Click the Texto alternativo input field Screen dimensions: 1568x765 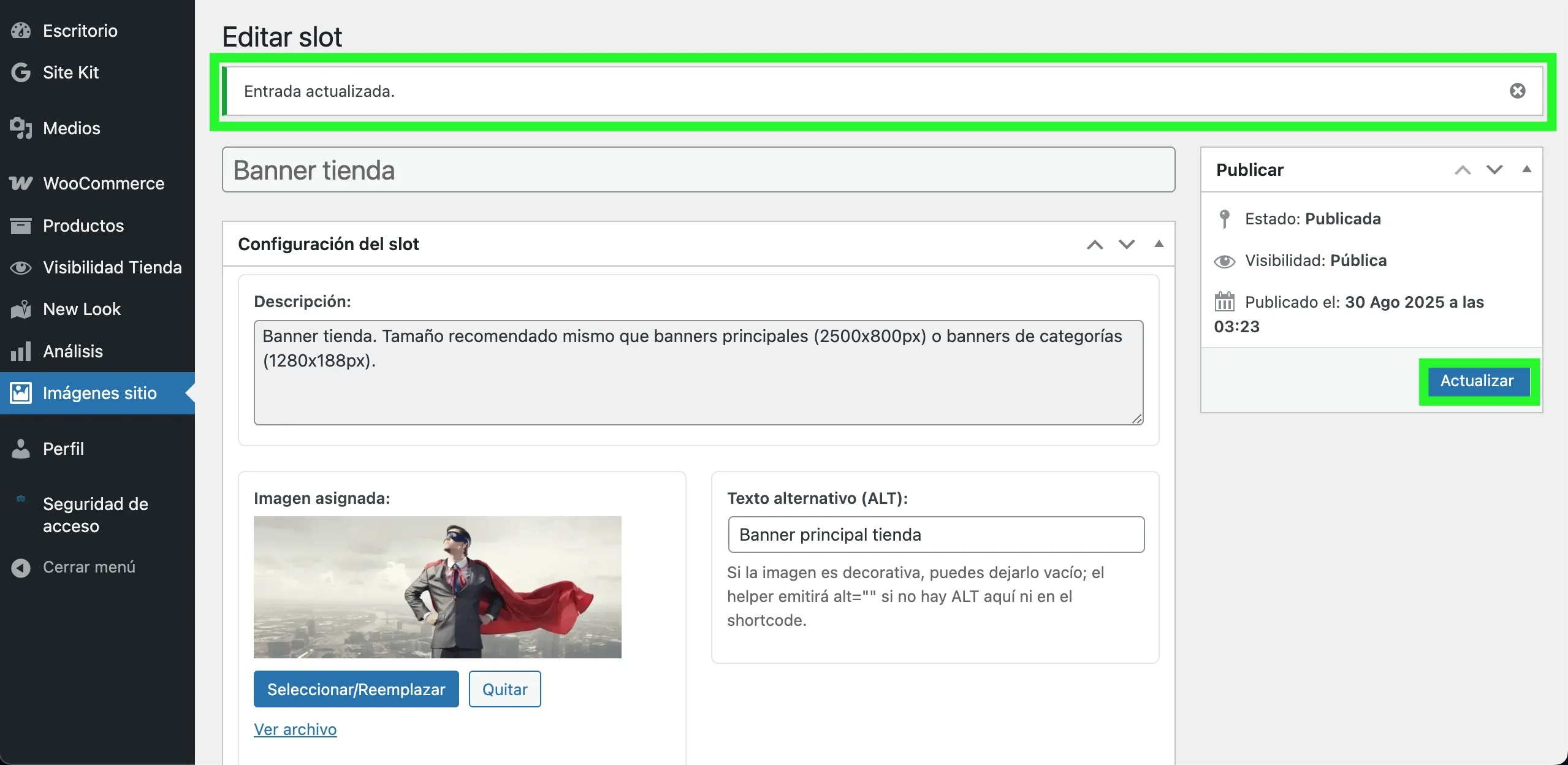pos(935,534)
